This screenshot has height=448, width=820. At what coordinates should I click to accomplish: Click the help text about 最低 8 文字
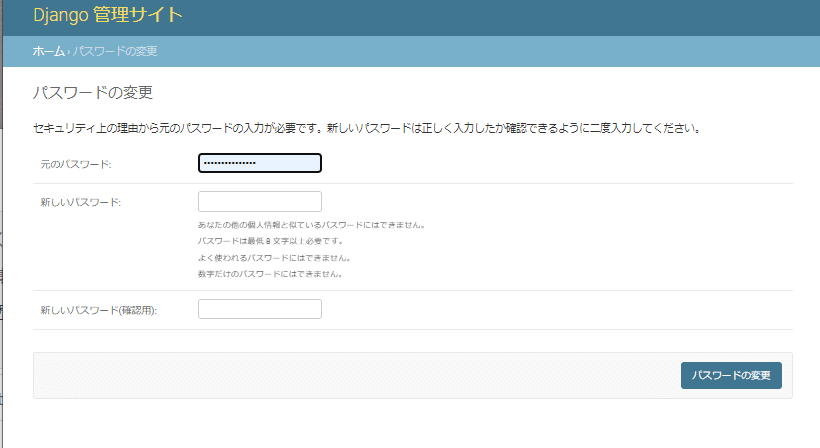(x=271, y=241)
